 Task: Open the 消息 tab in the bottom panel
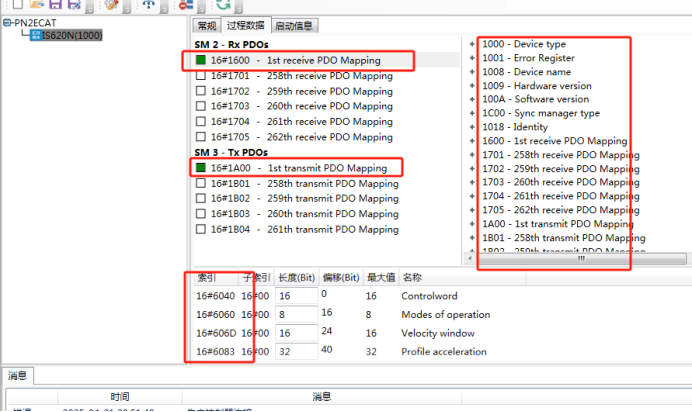[17, 375]
